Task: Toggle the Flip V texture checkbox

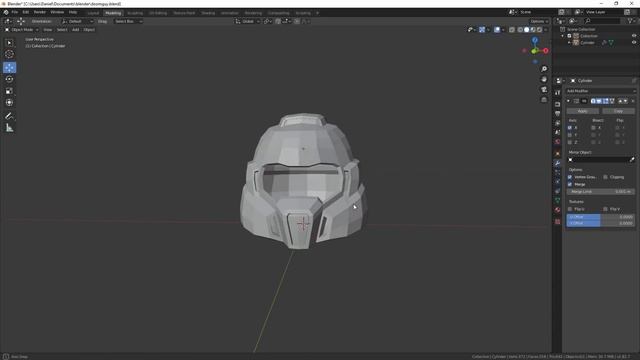Action: (605, 209)
